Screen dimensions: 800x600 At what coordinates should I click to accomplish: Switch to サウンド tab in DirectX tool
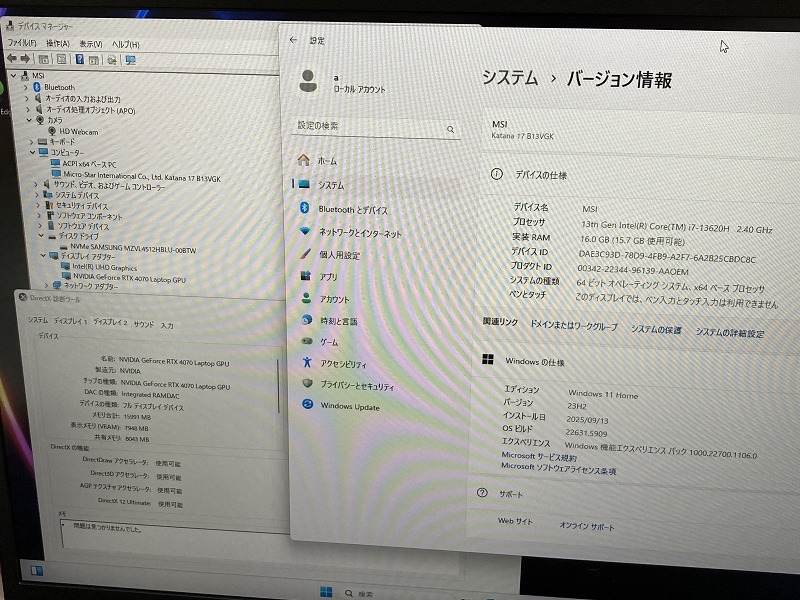click(143, 324)
